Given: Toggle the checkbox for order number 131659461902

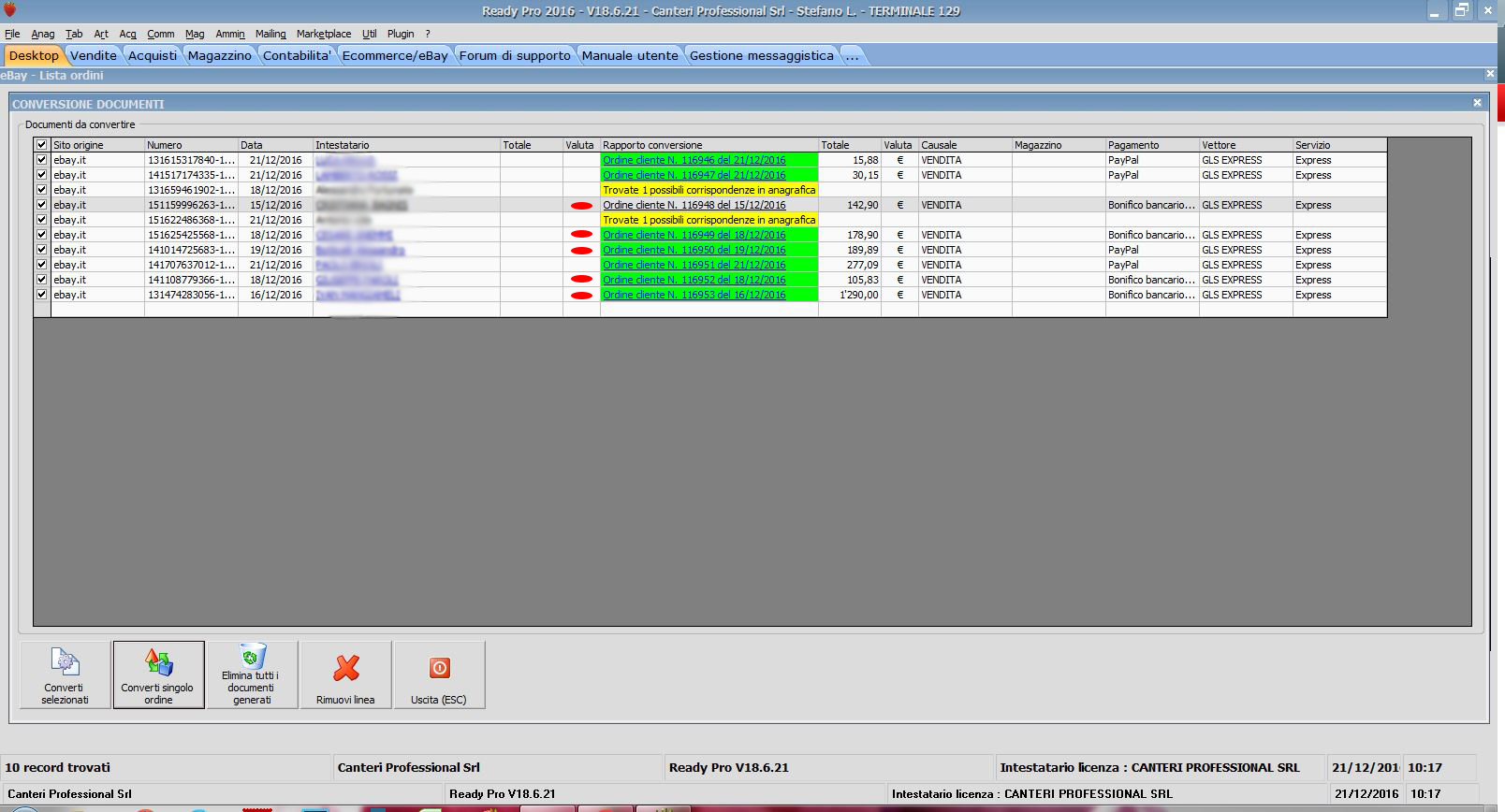Looking at the screenshot, I should tap(41, 190).
